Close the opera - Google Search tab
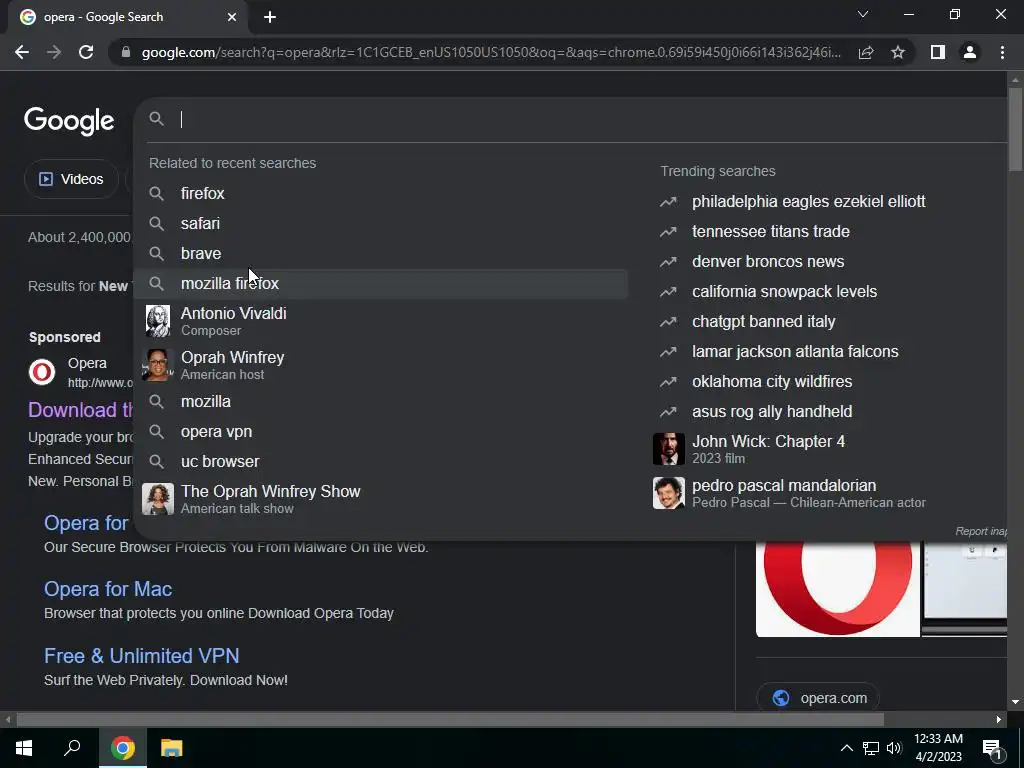 [x=232, y=17]
